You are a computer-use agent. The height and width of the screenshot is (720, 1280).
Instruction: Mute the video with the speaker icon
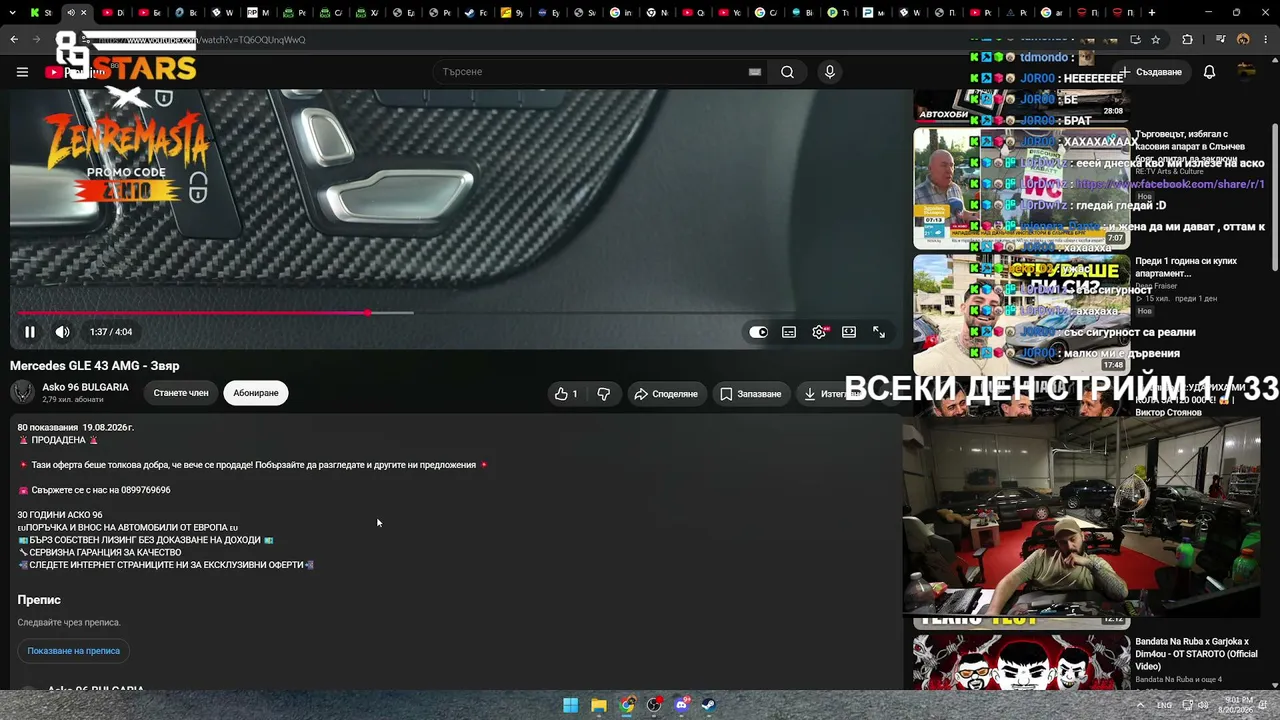click(x=62, y=332)
